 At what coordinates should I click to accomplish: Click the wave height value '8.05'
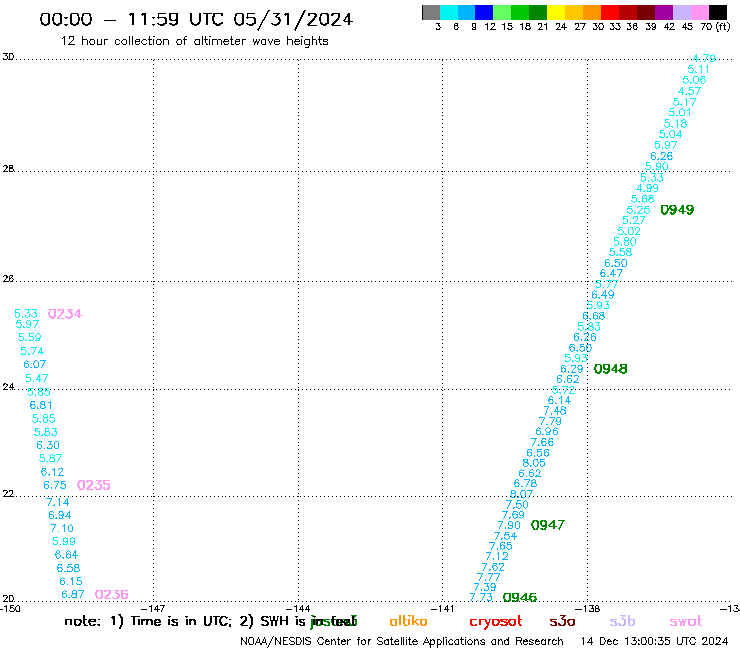(534, 463)
